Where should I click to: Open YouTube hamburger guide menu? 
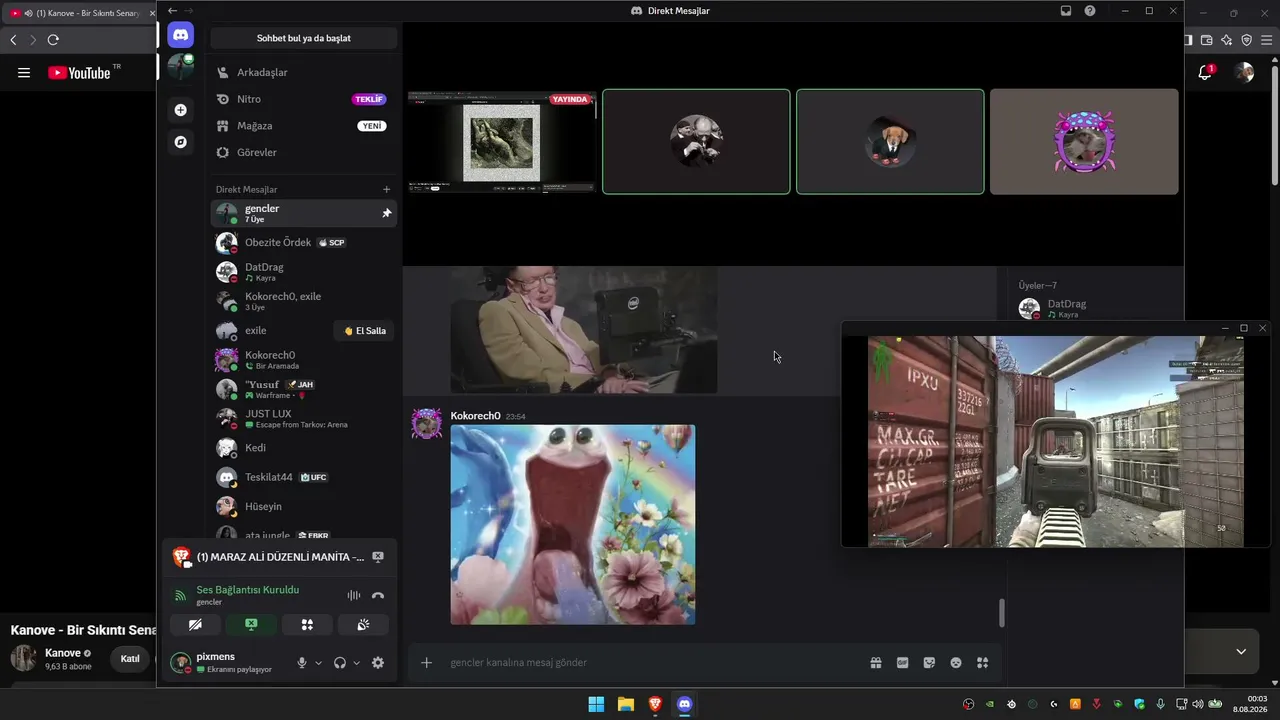click(24, 72)
